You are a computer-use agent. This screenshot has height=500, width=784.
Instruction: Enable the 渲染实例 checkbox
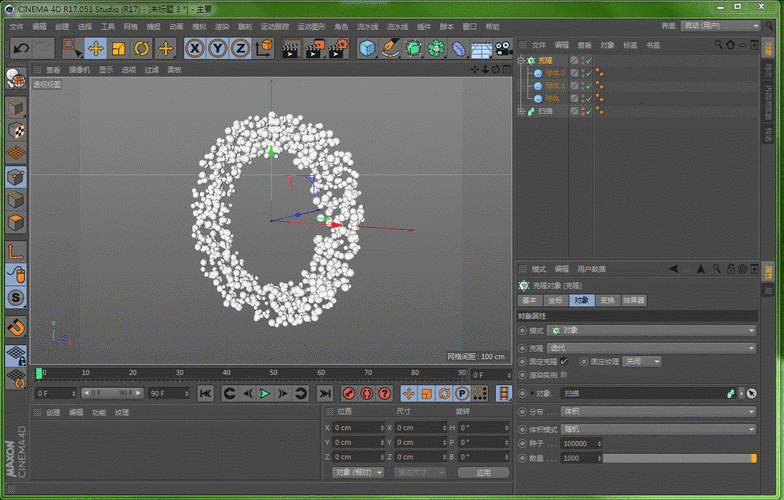565,374
